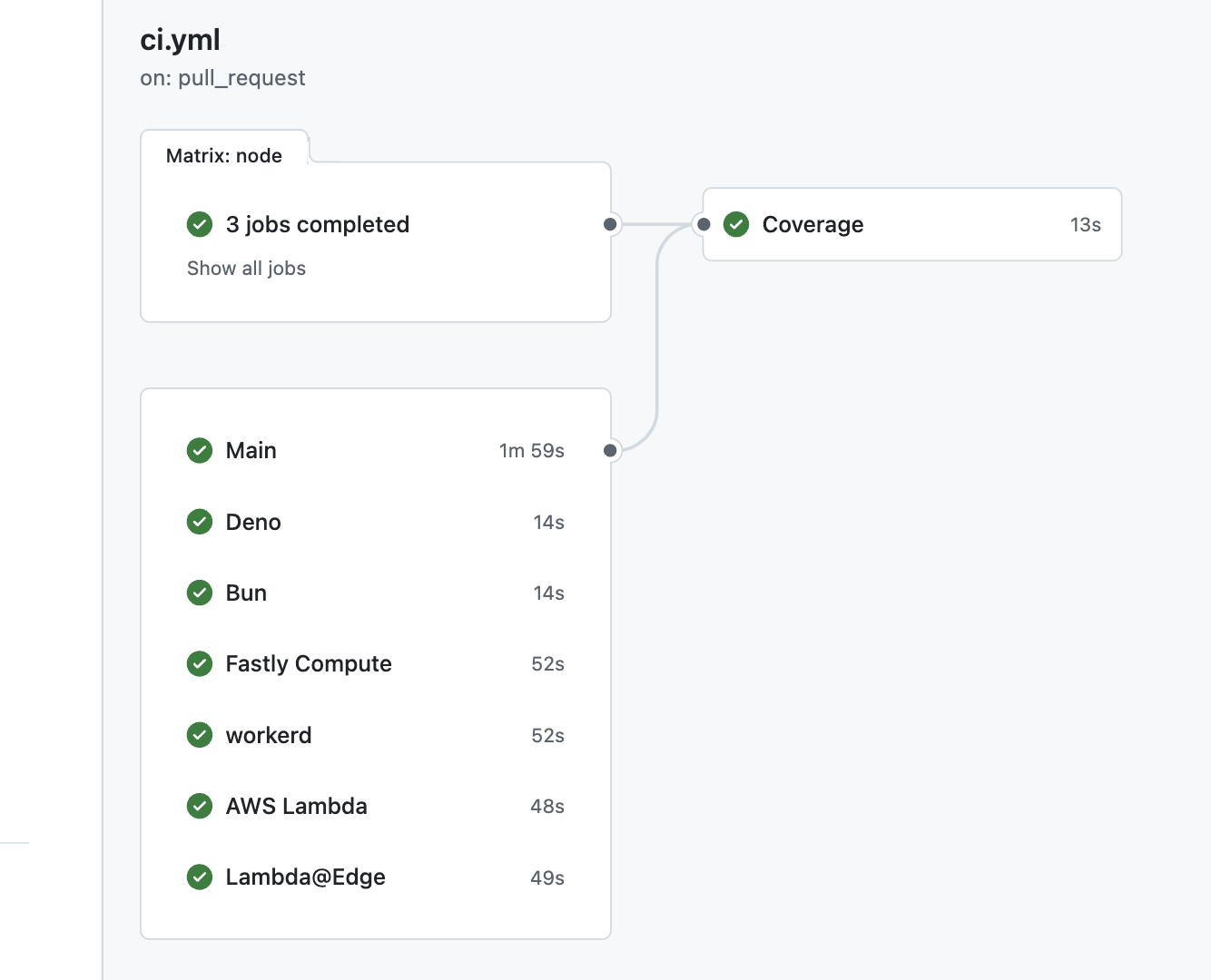Click the green checkmark beside Deno
1211x980 pixels.
point(200,522)
